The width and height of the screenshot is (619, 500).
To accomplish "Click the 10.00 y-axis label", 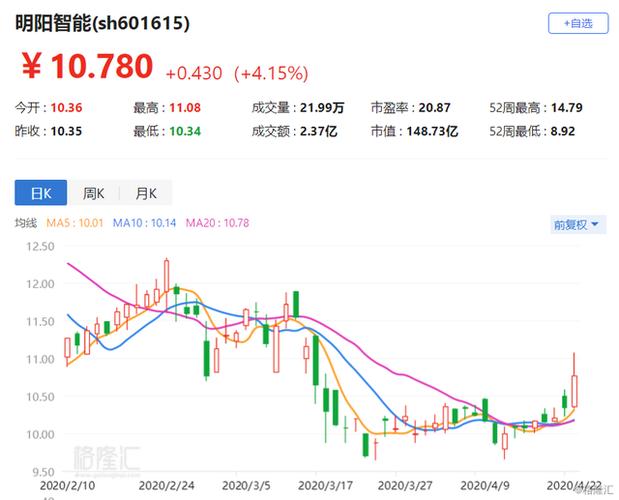I will click(40, 434).
